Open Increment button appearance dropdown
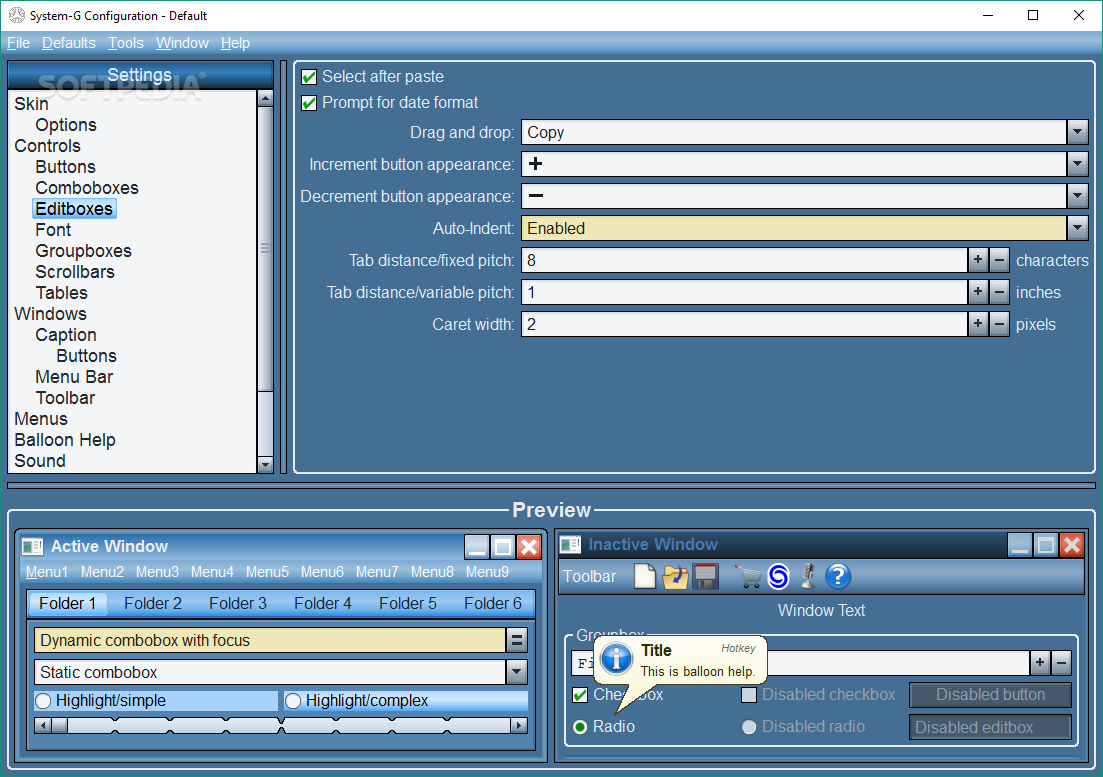The image size is (1103, 777). (x=1077, y=164)
